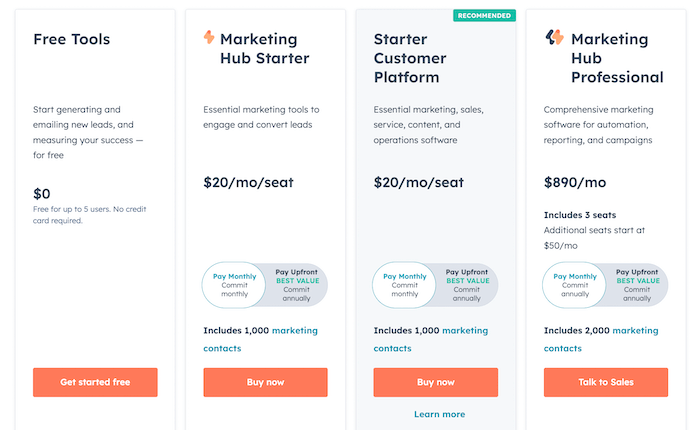The image size is (700, 430).
Task: Click the Starter Customer Platform title
Action: click(x=410, y=58)
